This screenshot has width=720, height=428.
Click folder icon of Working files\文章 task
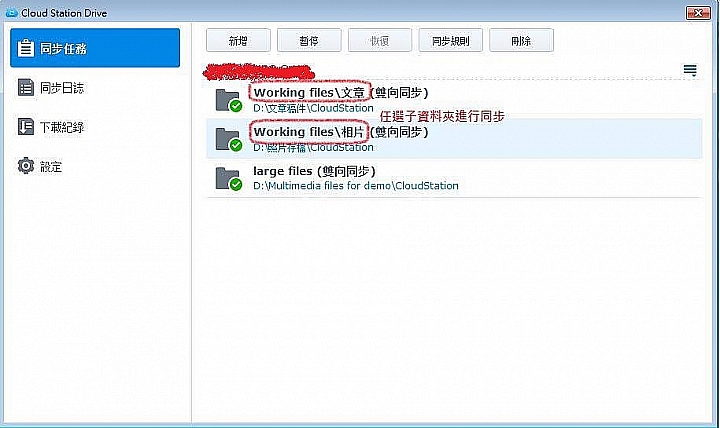point(229,100)
